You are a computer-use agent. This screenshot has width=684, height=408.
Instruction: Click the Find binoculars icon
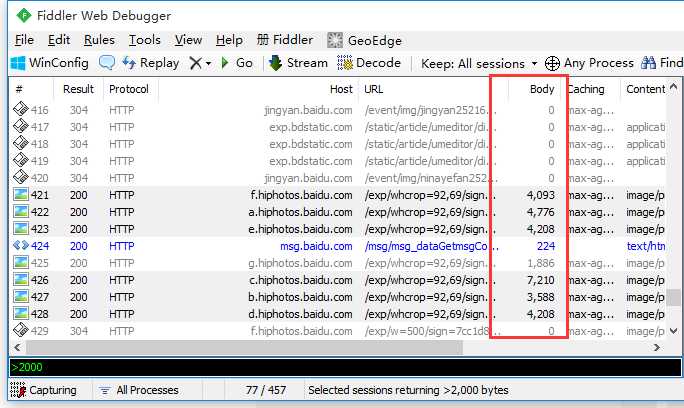coord(649,63)
